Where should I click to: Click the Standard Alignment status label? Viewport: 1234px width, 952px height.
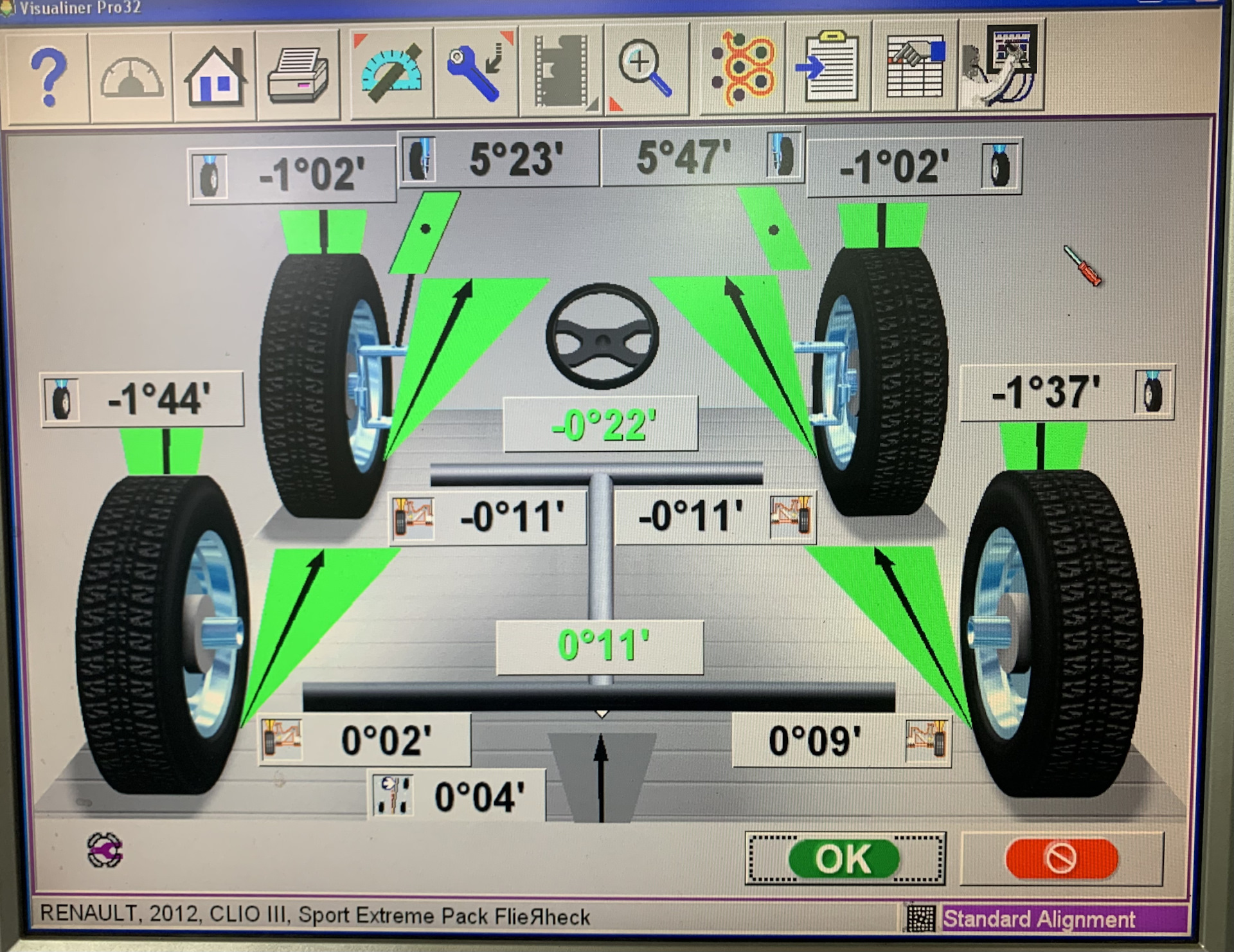[x=1038, y=920]
